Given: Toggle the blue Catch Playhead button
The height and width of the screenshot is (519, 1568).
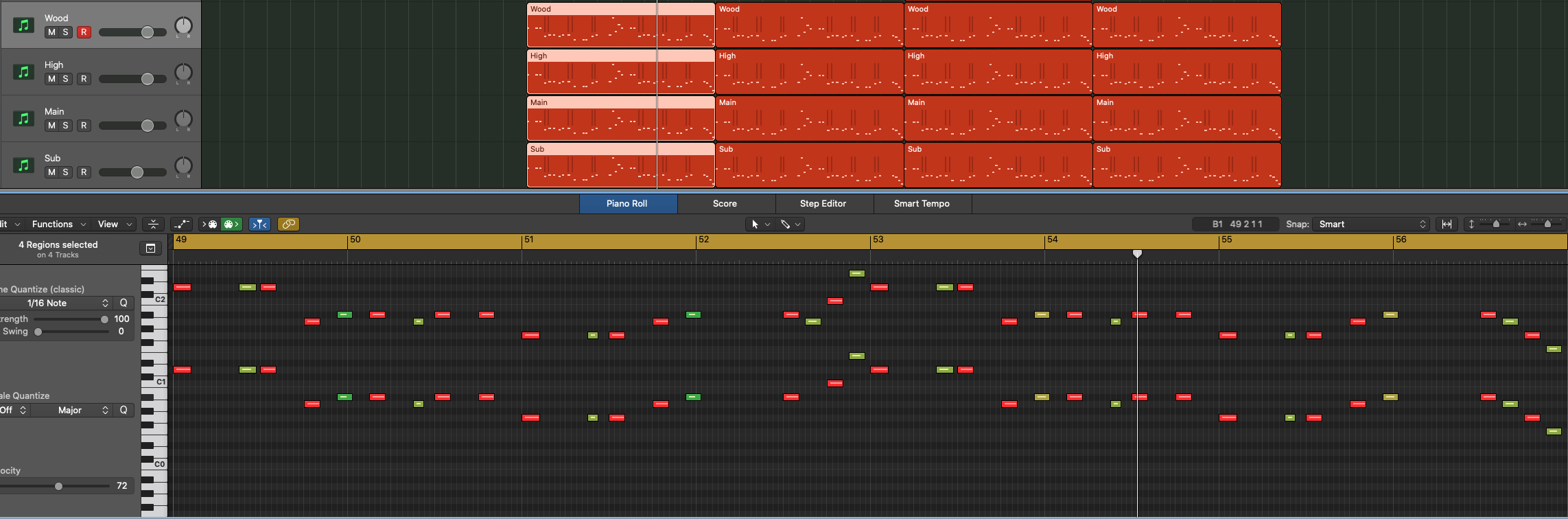Looking at the screenshot, I should click(x=259, y=224).
